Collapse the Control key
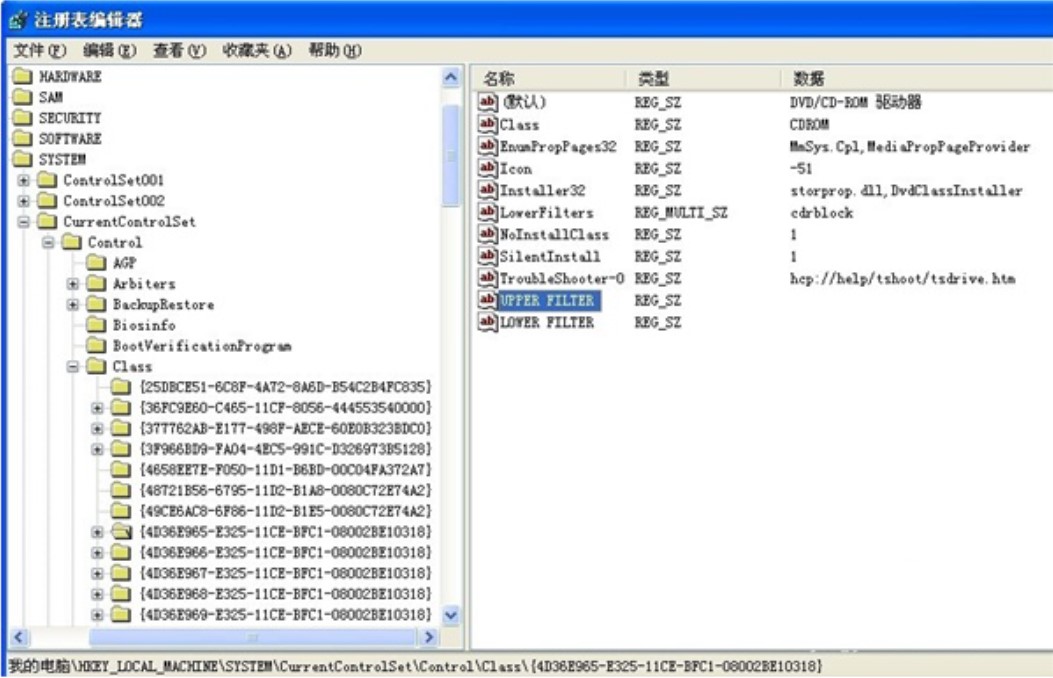This screenshot has height=678, width=1053. 48,242
